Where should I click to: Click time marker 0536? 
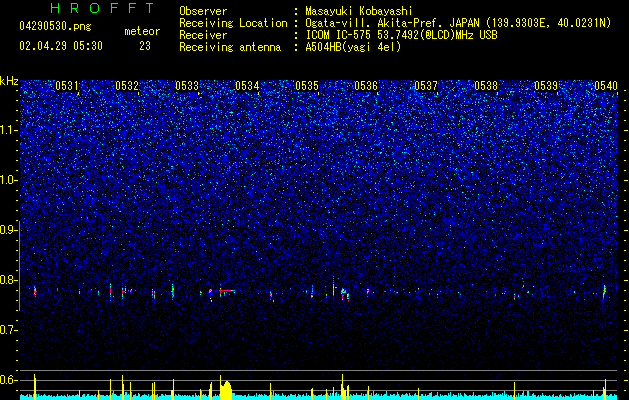pyautogui.click(x=366, y=85)
